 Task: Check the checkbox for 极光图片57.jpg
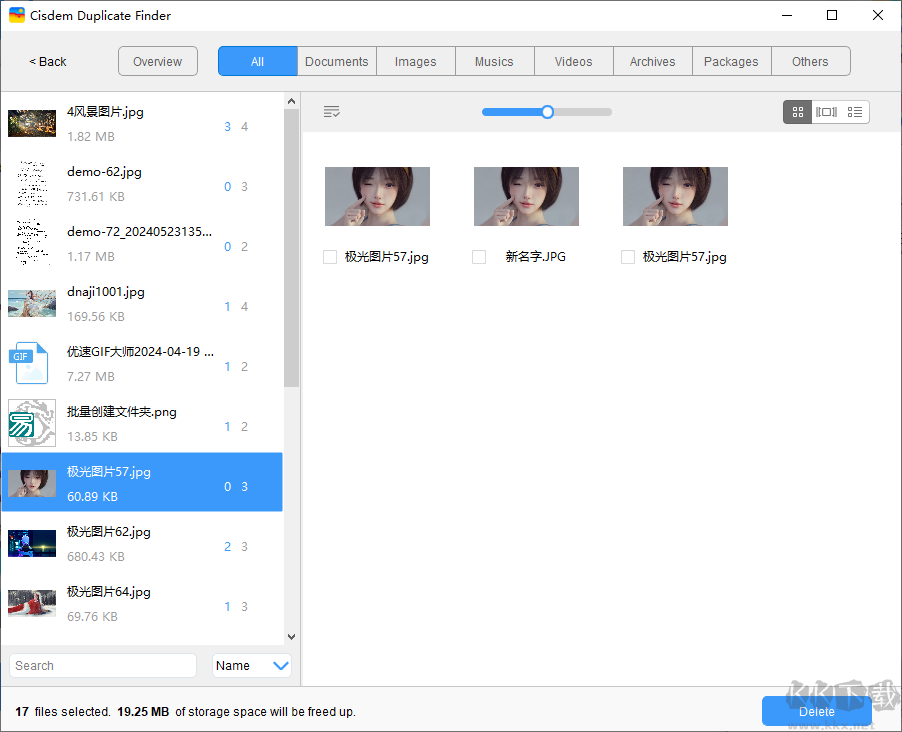coord(330,257)
